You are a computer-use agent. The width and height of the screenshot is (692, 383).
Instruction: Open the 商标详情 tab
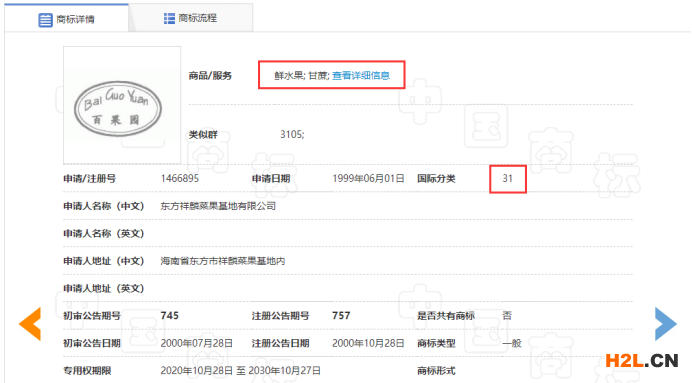pos(67,18)
